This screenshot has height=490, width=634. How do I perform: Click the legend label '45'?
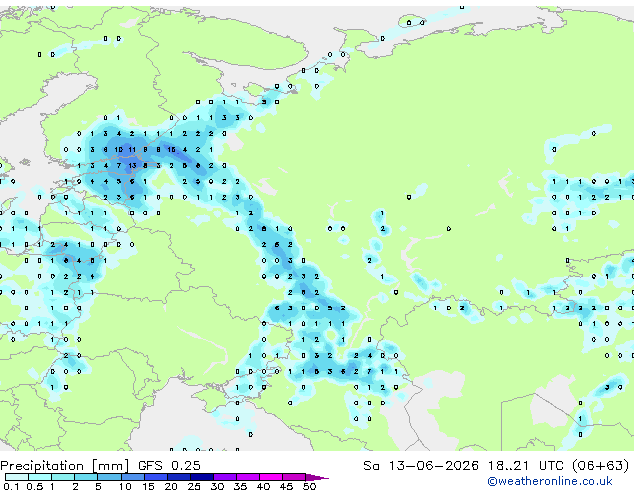286,486
